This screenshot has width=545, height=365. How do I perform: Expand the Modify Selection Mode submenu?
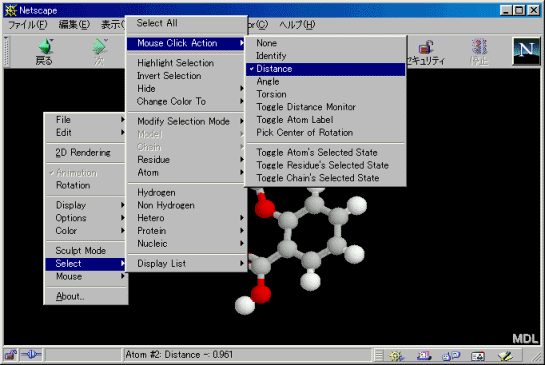[186, 121]
